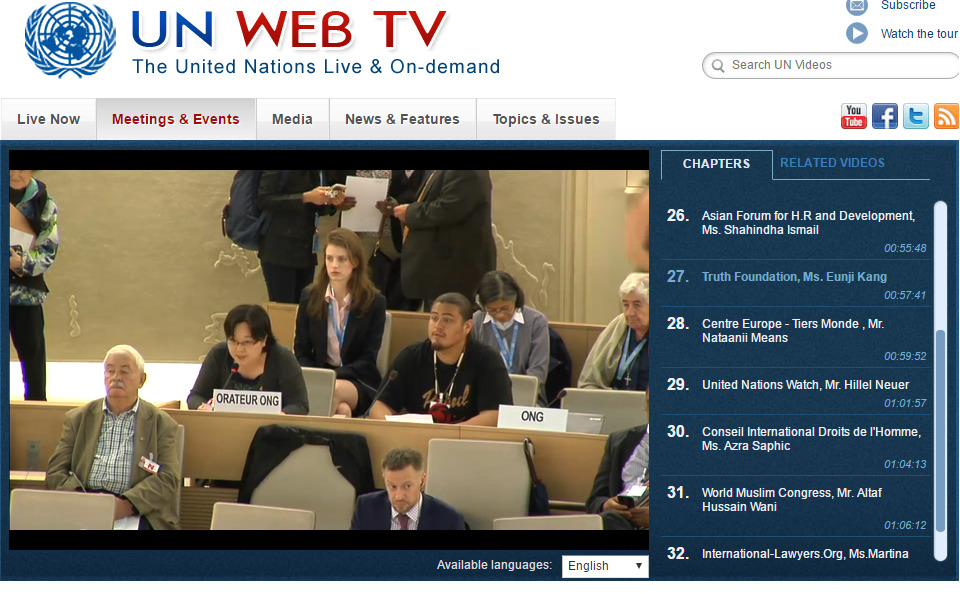Jump to chapter 30 Conseil International Droits de l'Homme

[796, 446]
